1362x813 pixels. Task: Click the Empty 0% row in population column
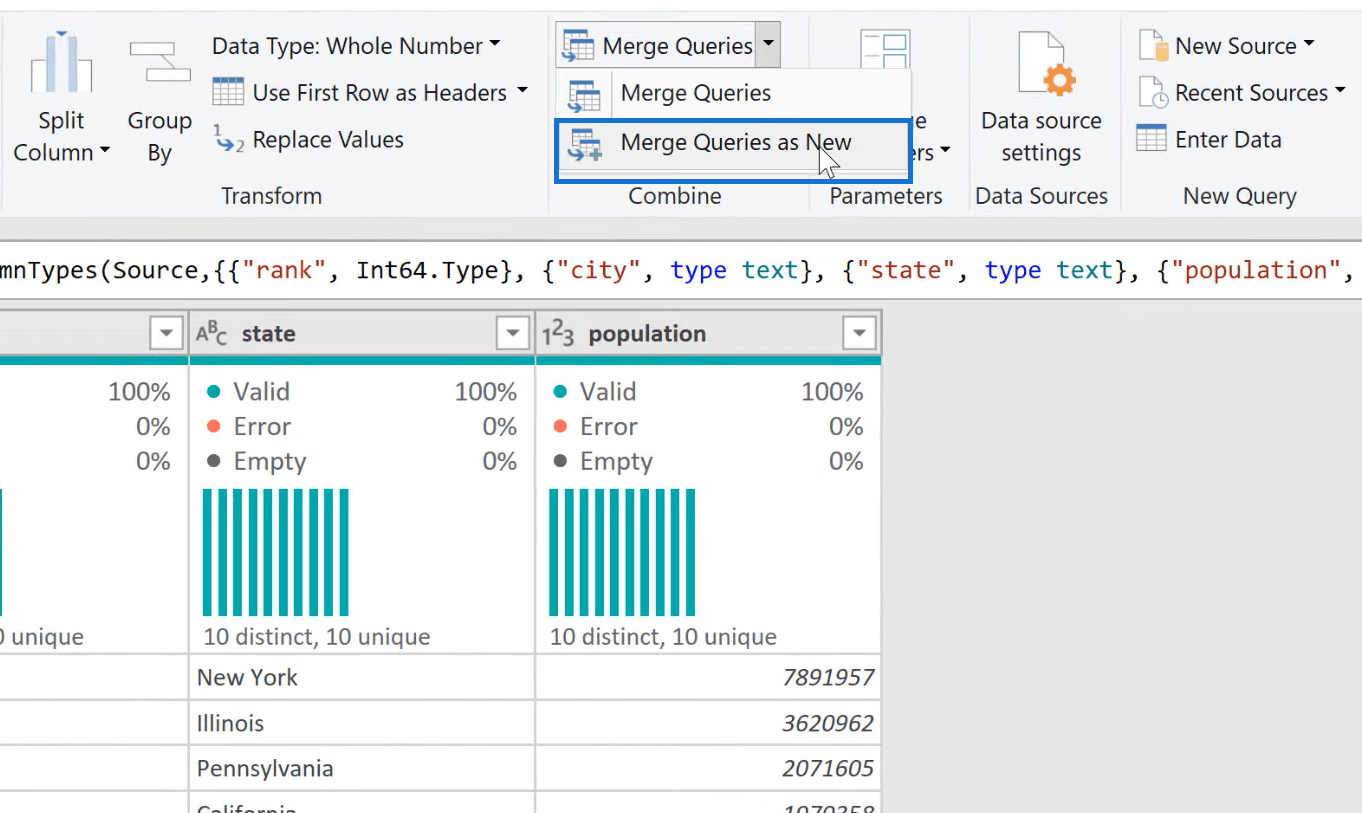pos(708,462)
